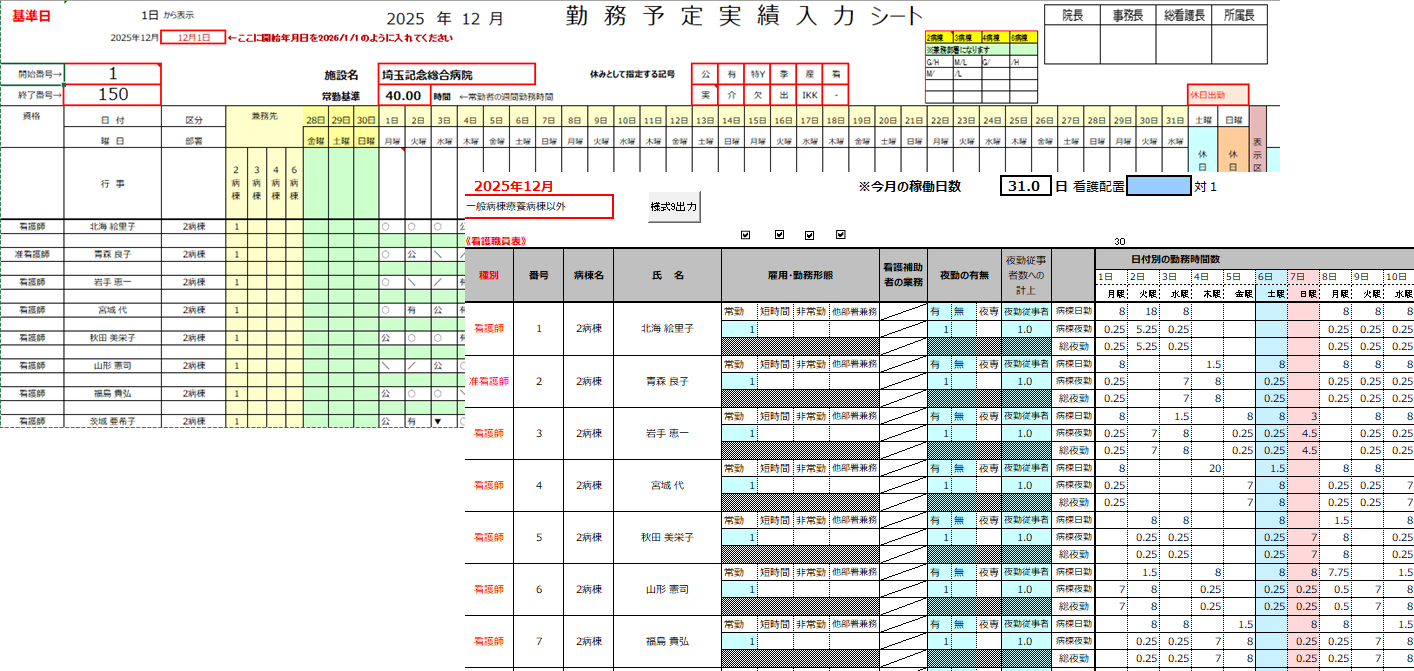Click the 公 leave symbol cell
This screenshot has height=671, width=1414.
(705, 74)
